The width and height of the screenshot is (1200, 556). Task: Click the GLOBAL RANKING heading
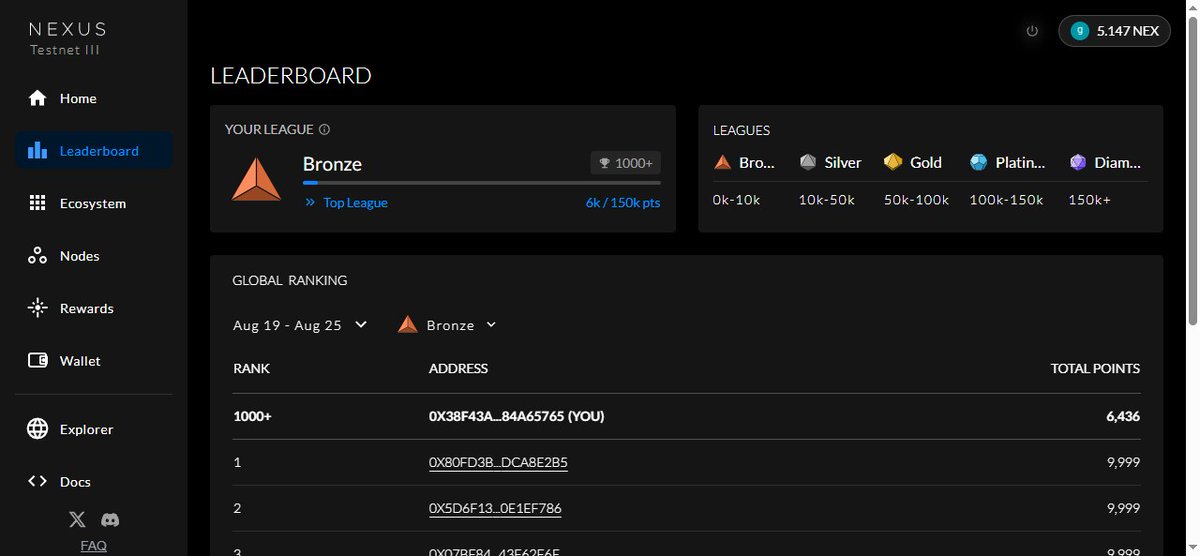pyautogui.click(x=289, y=281)
